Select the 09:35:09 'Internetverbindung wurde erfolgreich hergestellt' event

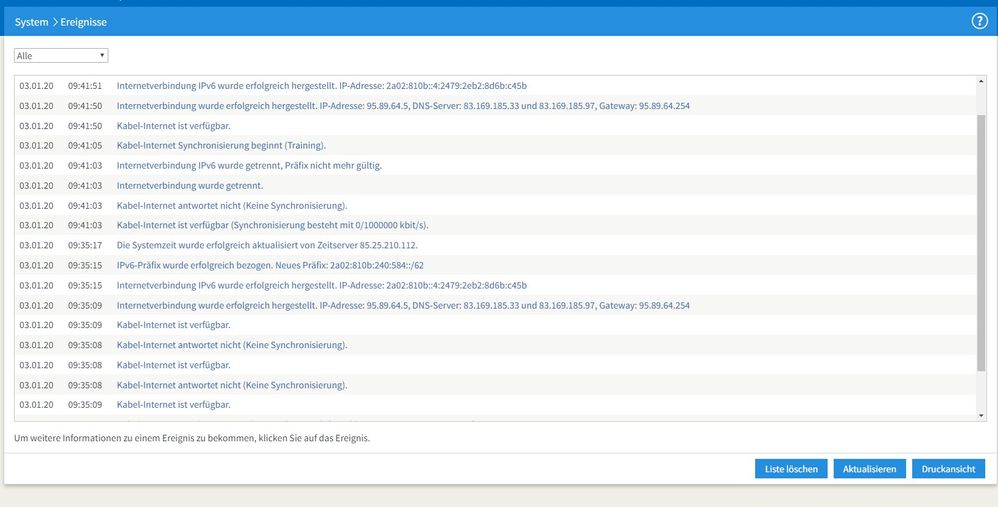pos(495,305)
